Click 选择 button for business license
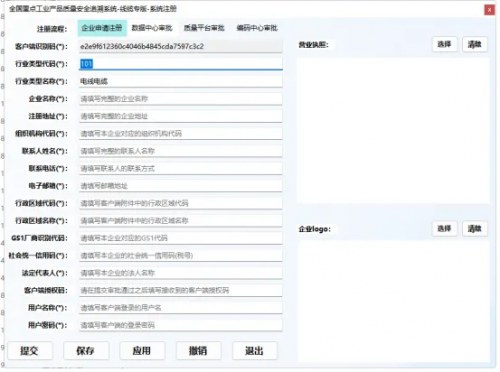The height and width of the screenshot is (372, 500). pos(444,44)
